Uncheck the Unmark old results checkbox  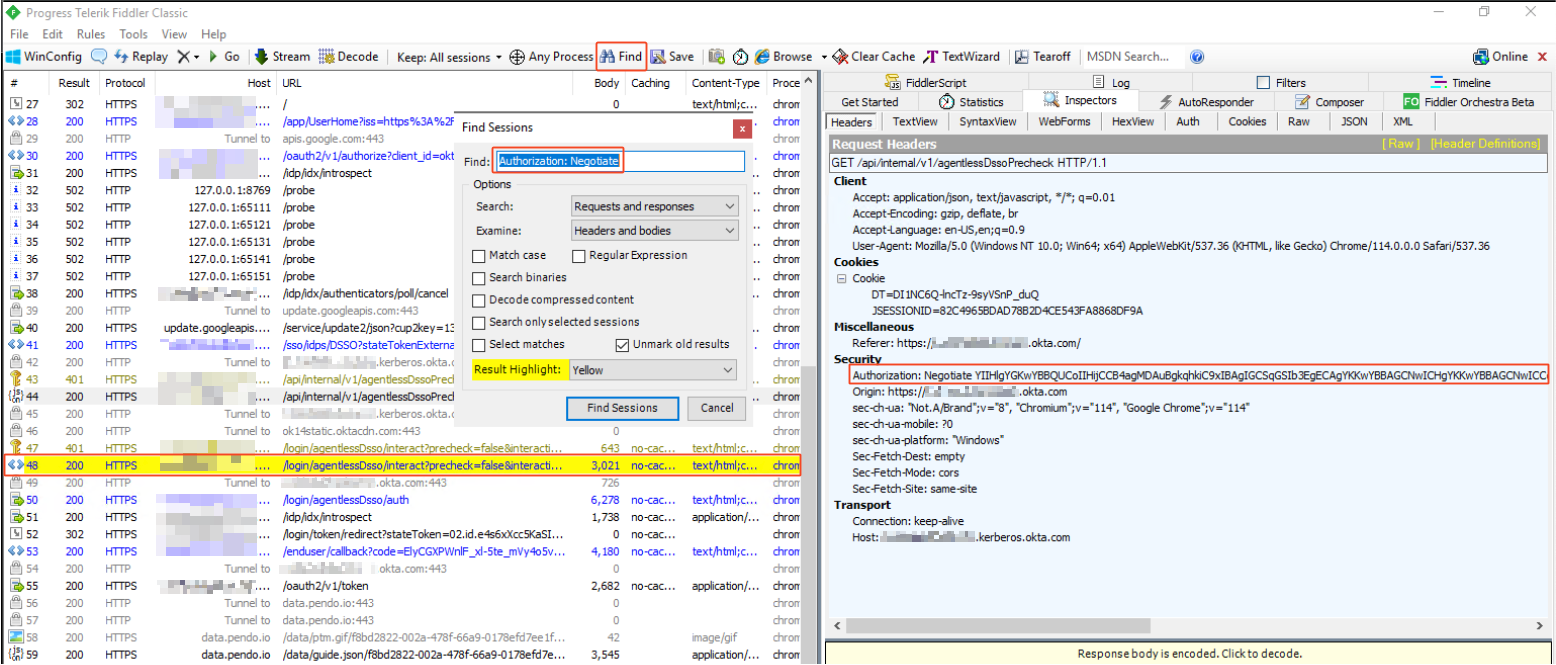pos(623,344)
